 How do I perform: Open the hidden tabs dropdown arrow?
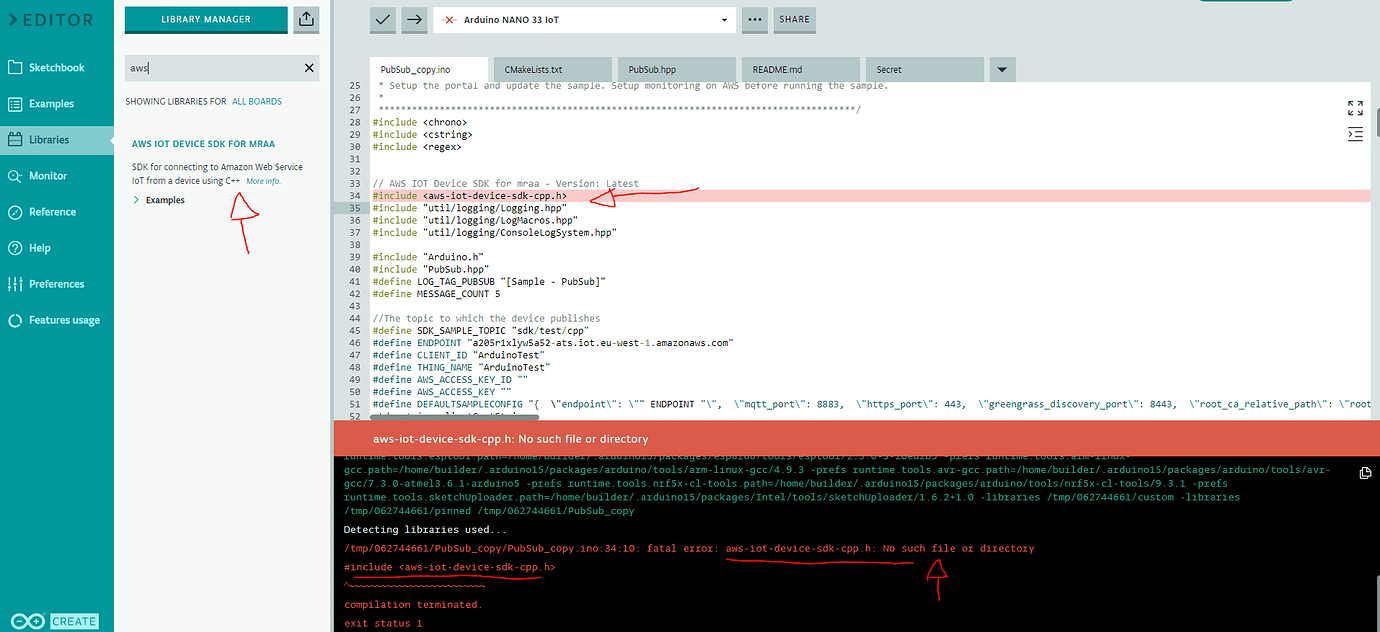point(1002,68)
